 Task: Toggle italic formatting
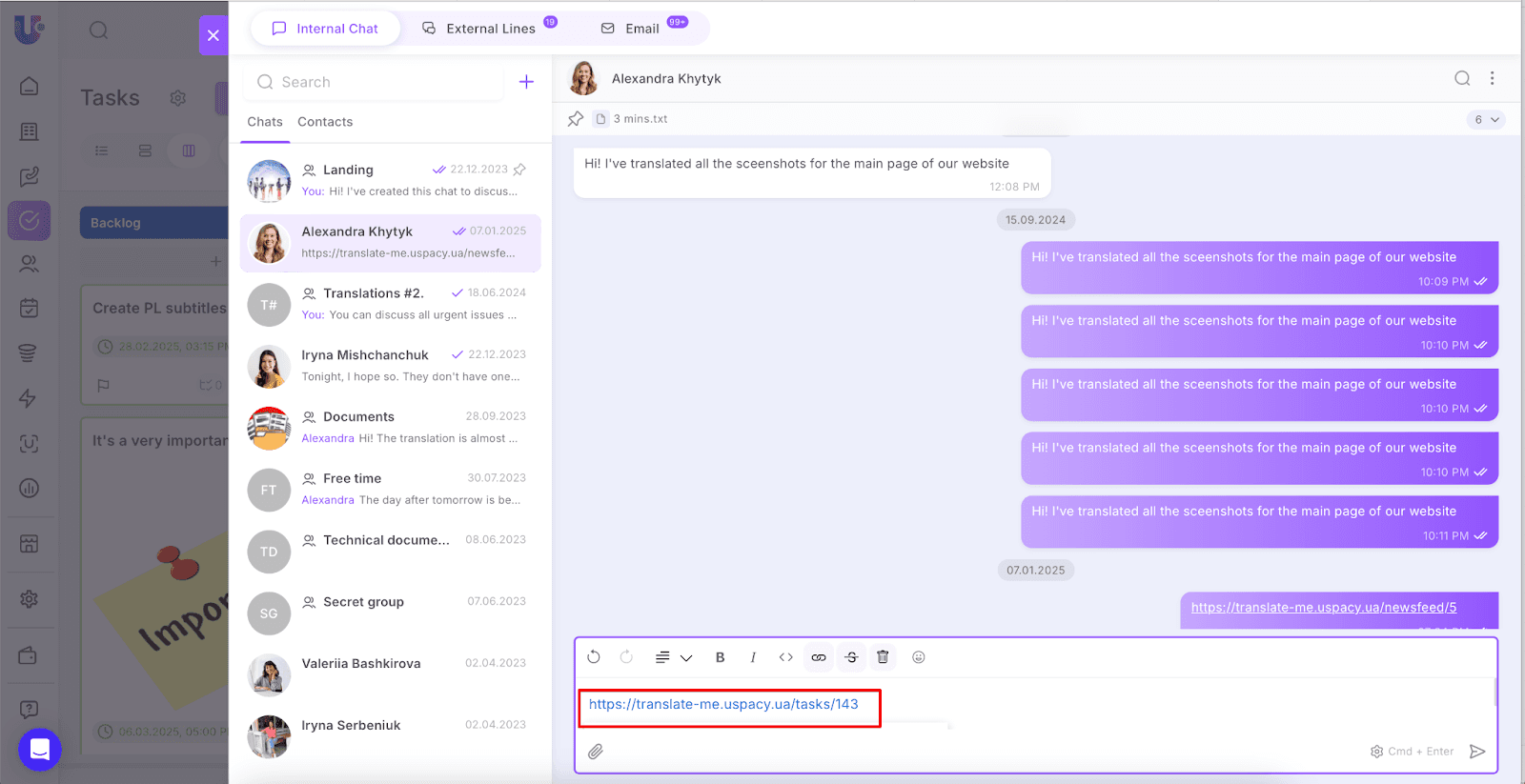point(753,657)
